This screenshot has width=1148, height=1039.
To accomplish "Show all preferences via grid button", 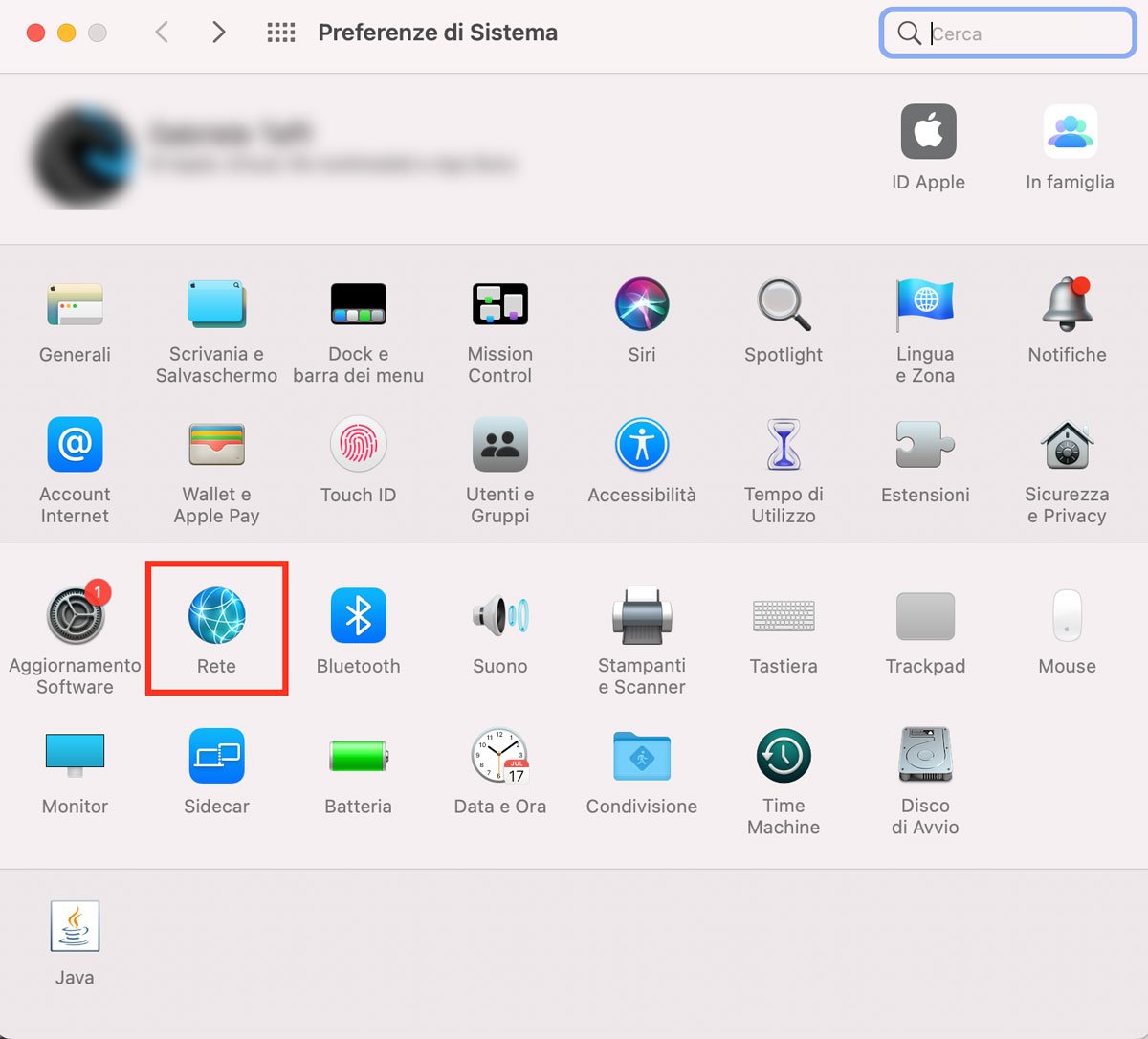I will (x=280, y=33).
